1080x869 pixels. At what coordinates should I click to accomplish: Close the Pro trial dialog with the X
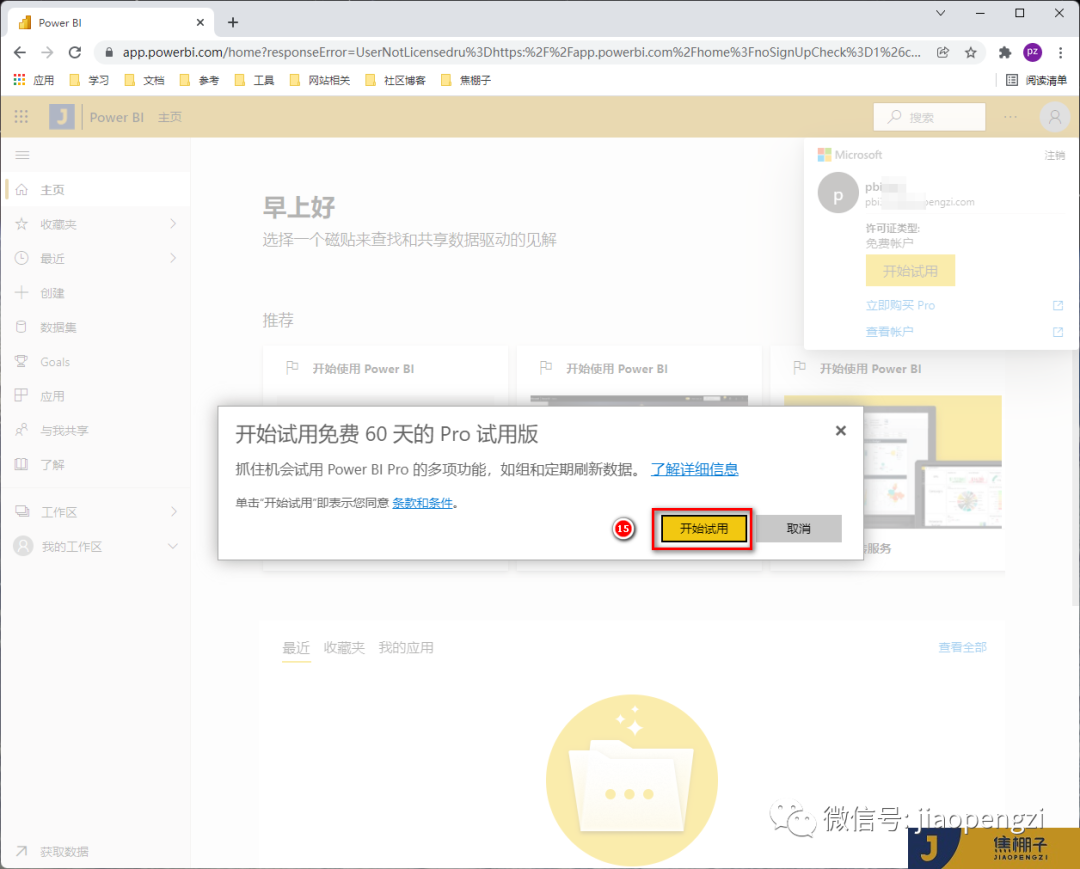(840, 431)
